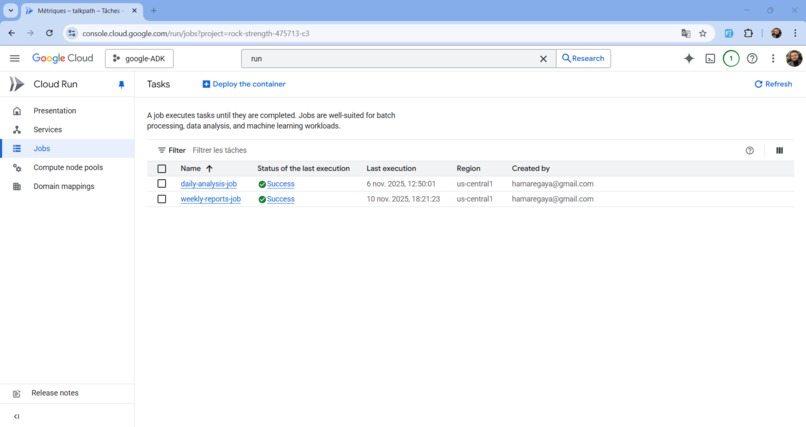Image resolution: width=806 pixels, height=427 pixels.
Task: Reload the page with browser refresh icon
Action: (x=49, y=33)
